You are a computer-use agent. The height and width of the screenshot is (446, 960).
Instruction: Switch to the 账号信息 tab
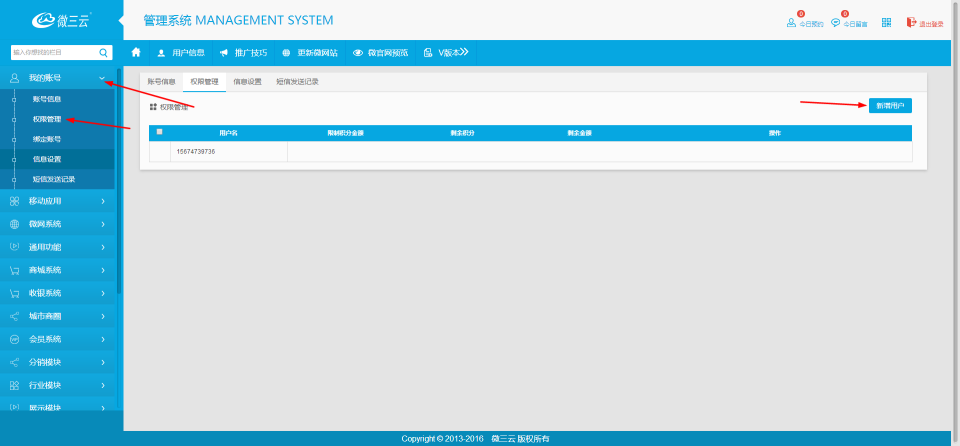pyautogui.click(x=161, y=81)
